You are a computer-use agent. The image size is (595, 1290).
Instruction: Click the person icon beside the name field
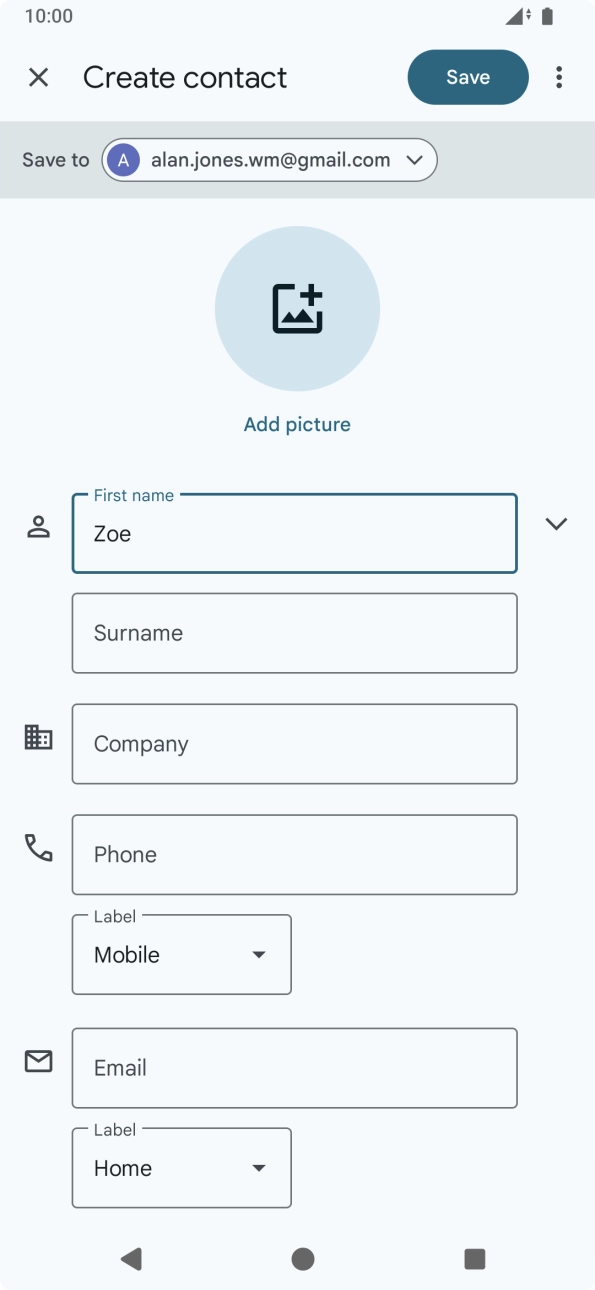[x=38, y=525]
